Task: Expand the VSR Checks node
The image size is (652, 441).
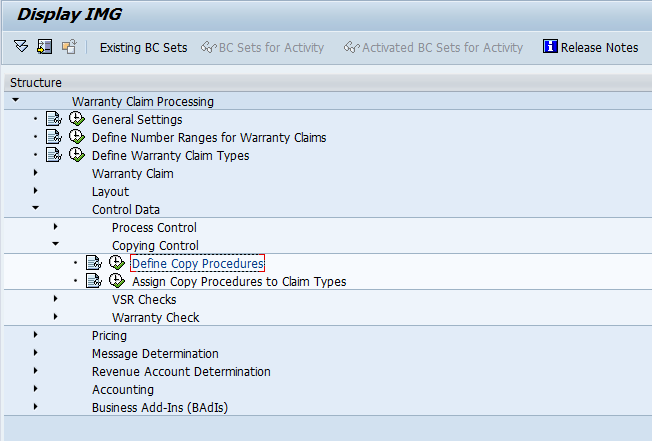Action: [55, 298]
